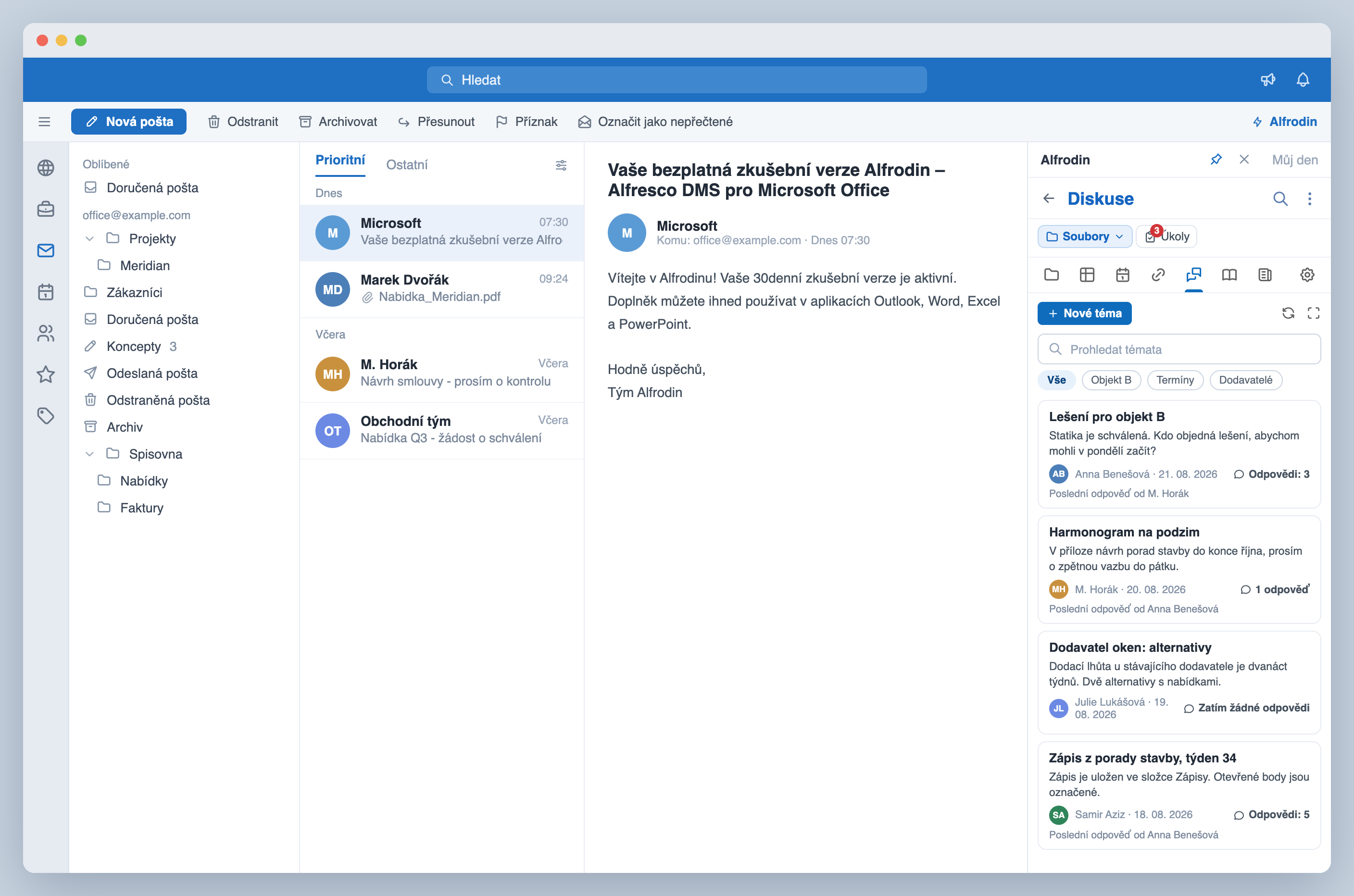Create Nové téma discussion topic
Viewport: 1354px width, 896px height.
click(x=1084, y=313)
